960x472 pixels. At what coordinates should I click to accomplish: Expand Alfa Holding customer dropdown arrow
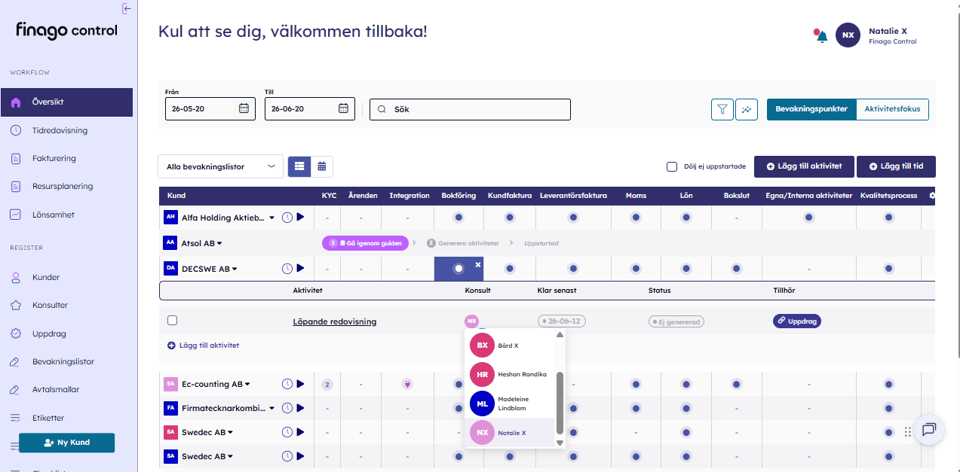[x=272, y=218]
